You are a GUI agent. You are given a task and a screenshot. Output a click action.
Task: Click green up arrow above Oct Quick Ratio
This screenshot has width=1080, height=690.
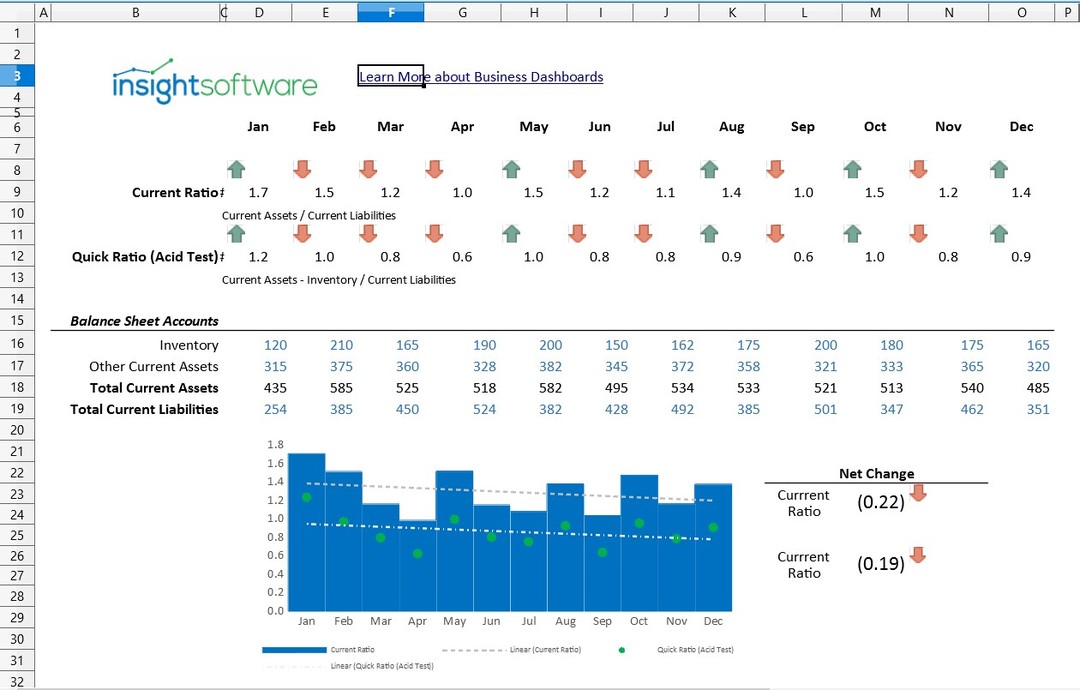pyautogui.click(x=852, y=234)
